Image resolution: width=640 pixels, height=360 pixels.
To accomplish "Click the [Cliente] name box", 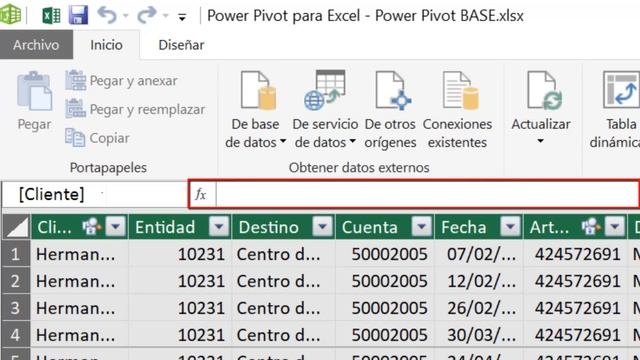I will (94, 194).
